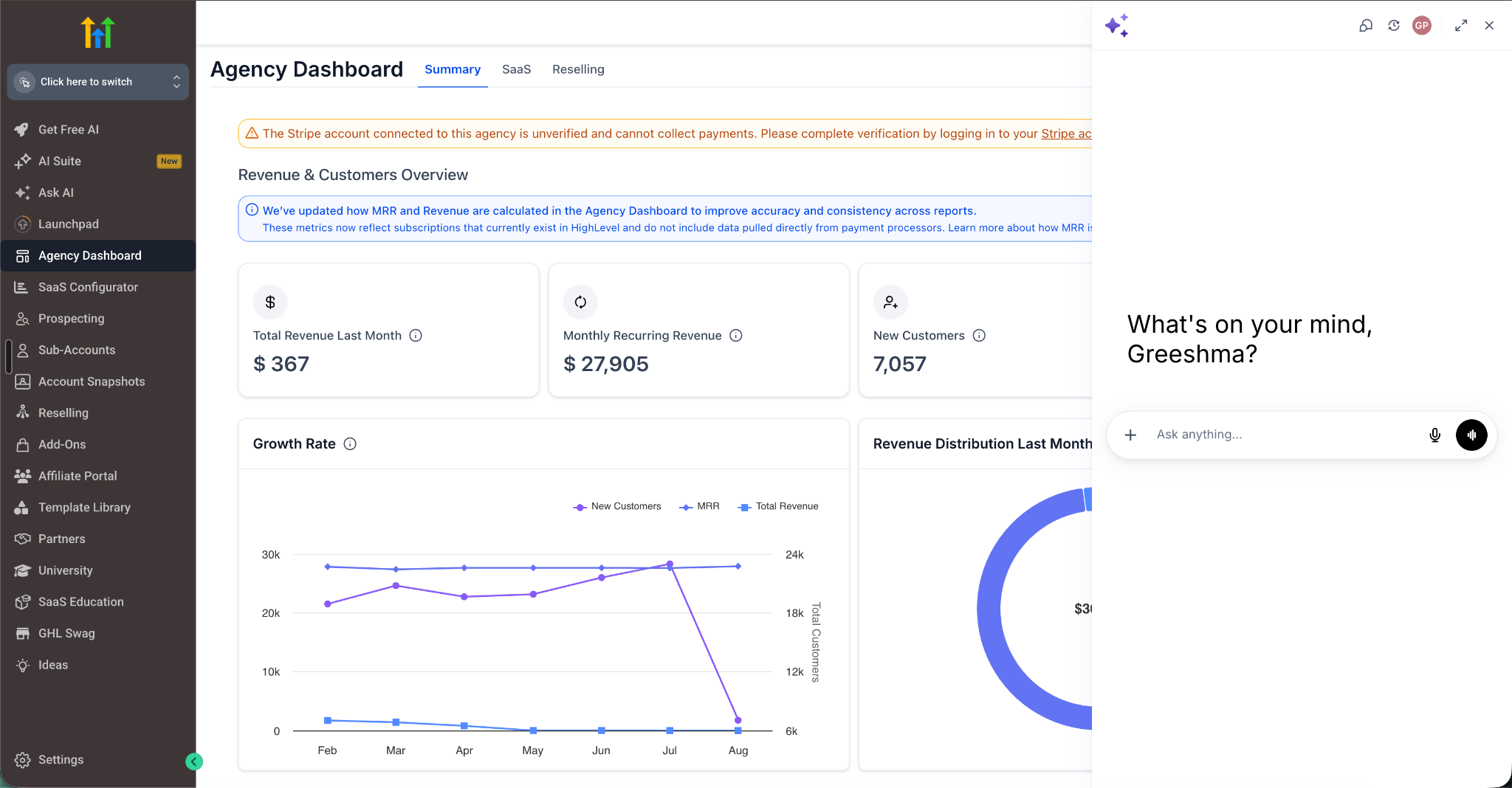
Task: Switch to the Reselling tab
Action: point(578,69)
